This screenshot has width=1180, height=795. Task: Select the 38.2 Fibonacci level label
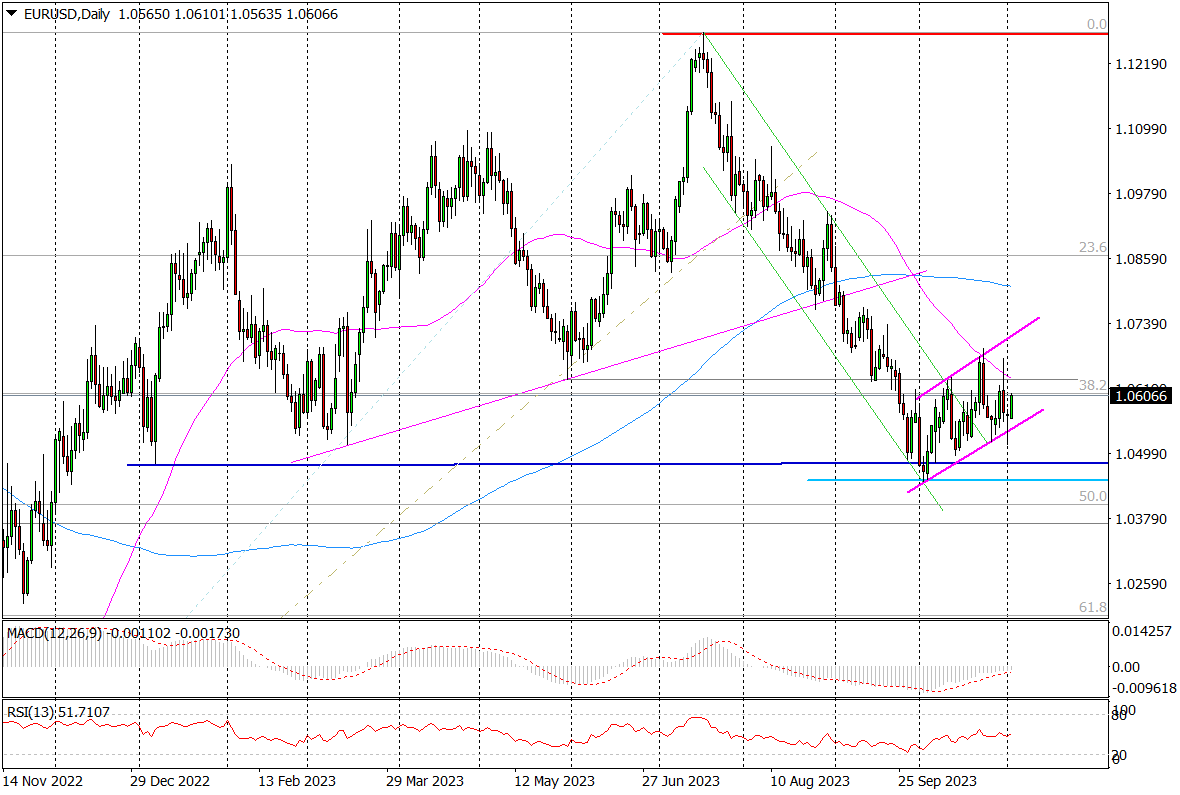(1093, 385)
